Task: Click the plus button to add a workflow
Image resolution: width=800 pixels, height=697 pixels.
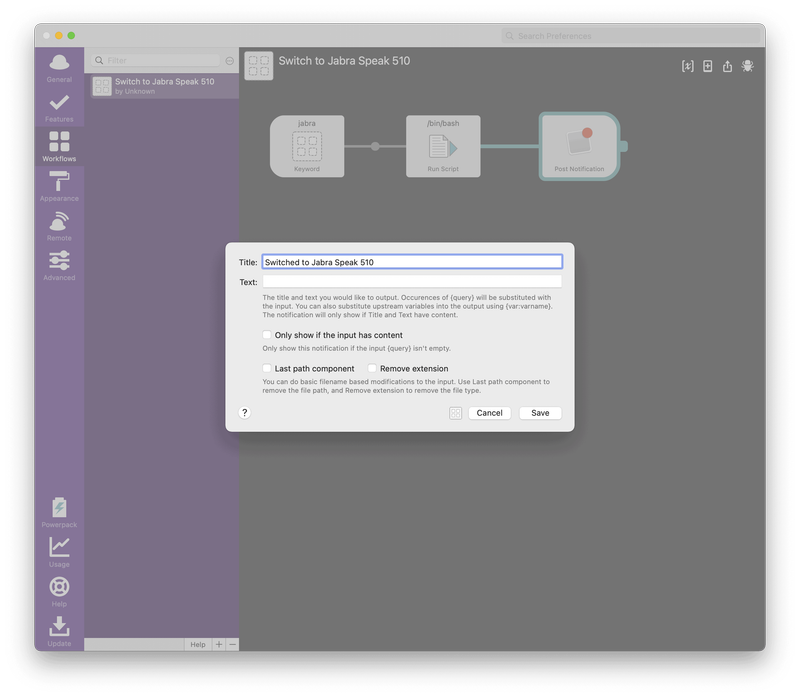Action: point(219,644)
